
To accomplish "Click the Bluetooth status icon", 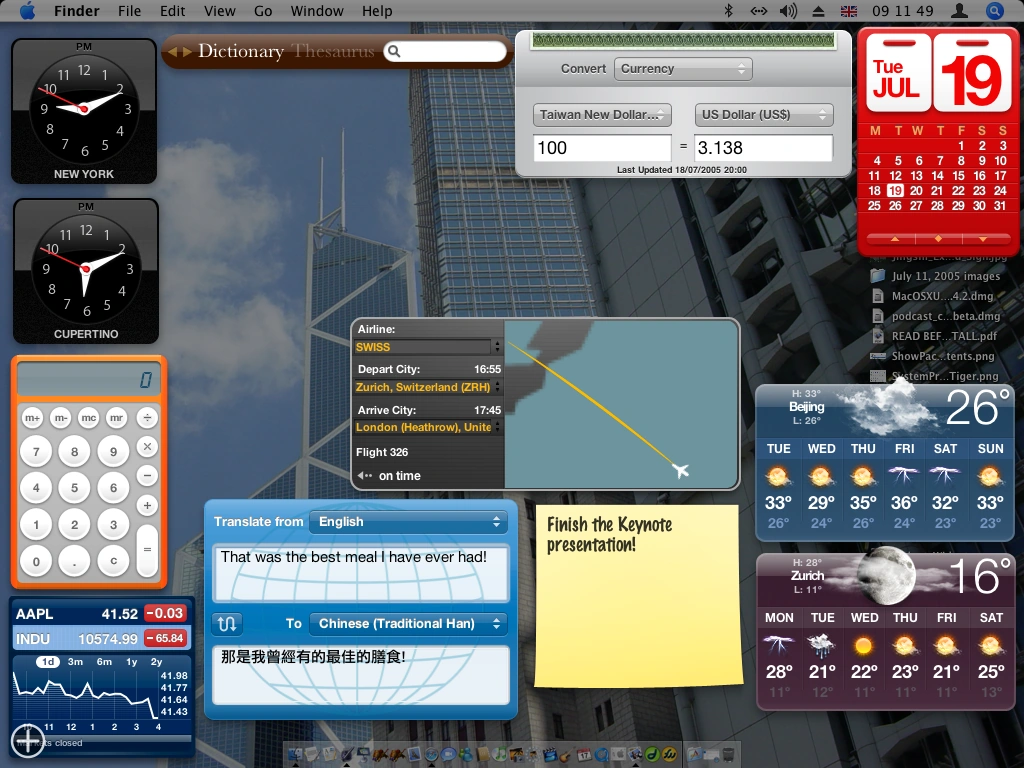I will (x=729, y=10).
